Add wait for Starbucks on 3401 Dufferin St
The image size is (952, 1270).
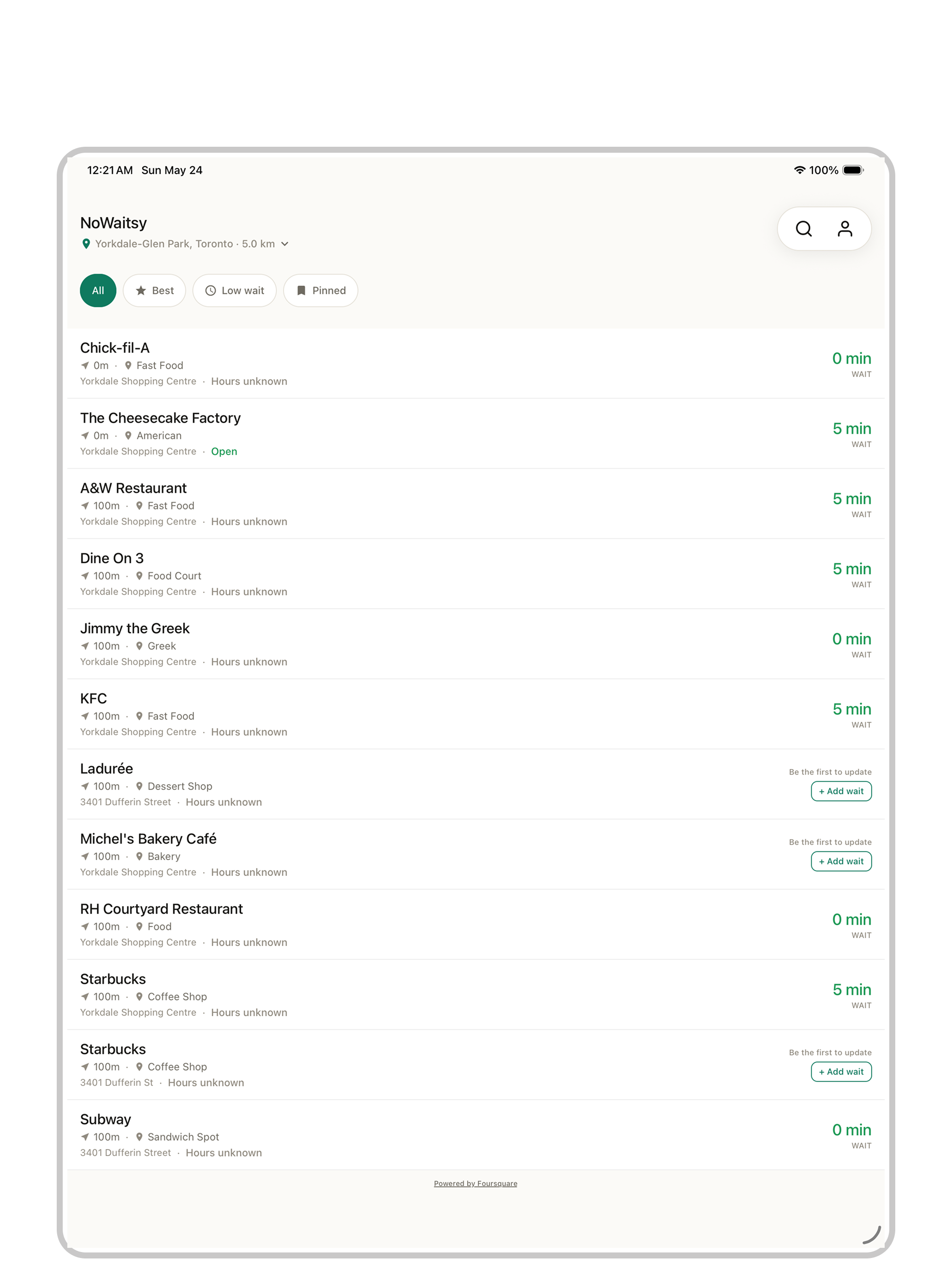pos(841,1072)
